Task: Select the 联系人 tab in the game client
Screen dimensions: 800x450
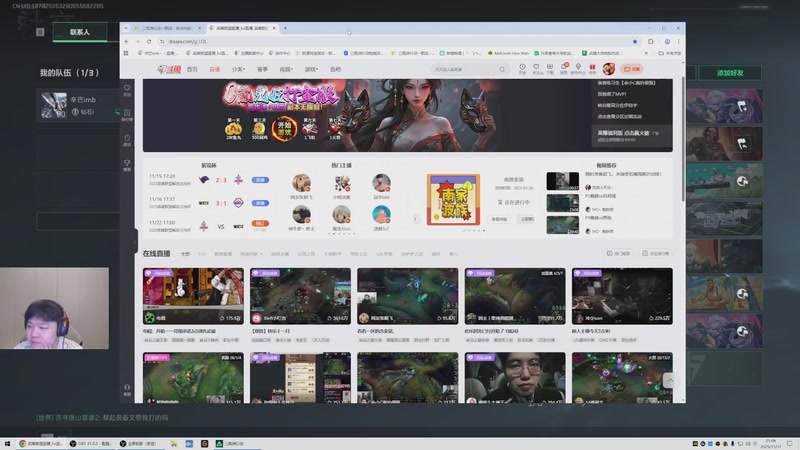Action: [80, 32]
